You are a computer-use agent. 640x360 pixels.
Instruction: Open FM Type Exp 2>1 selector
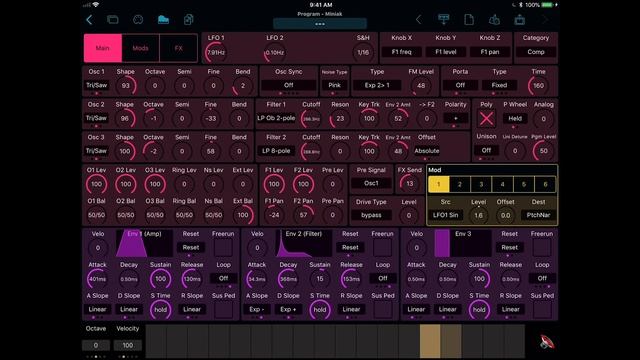click(x=377, y=85)
